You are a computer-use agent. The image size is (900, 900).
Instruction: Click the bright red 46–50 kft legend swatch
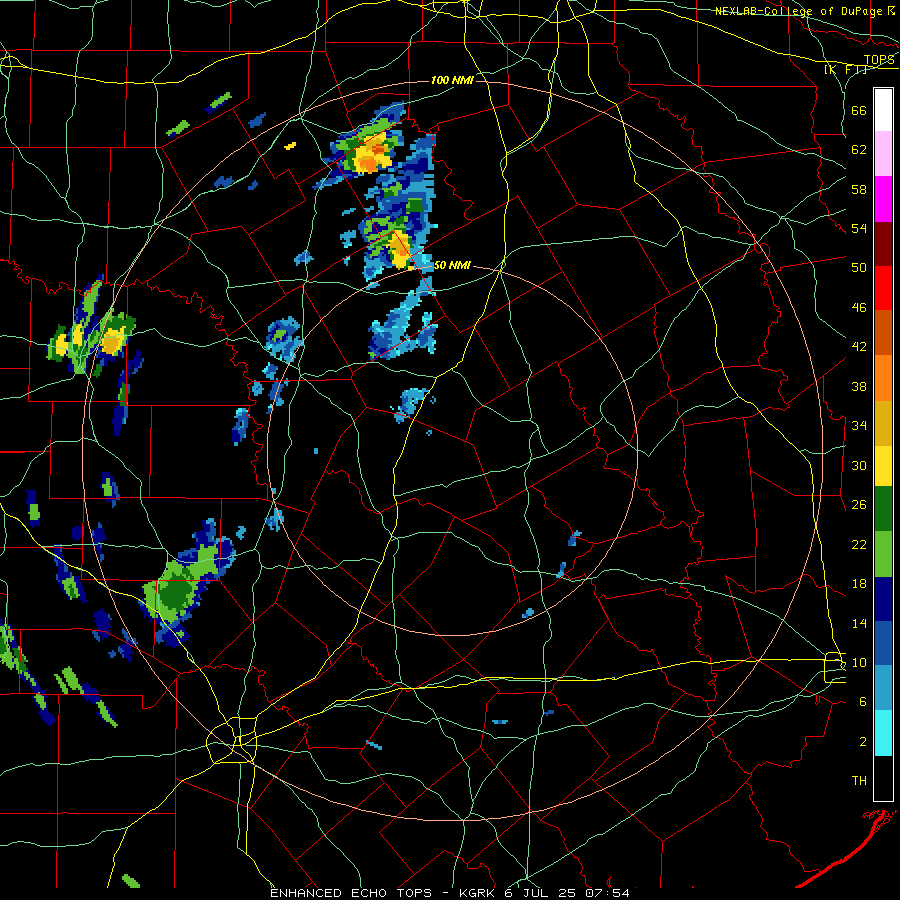(x=883, y=288)
